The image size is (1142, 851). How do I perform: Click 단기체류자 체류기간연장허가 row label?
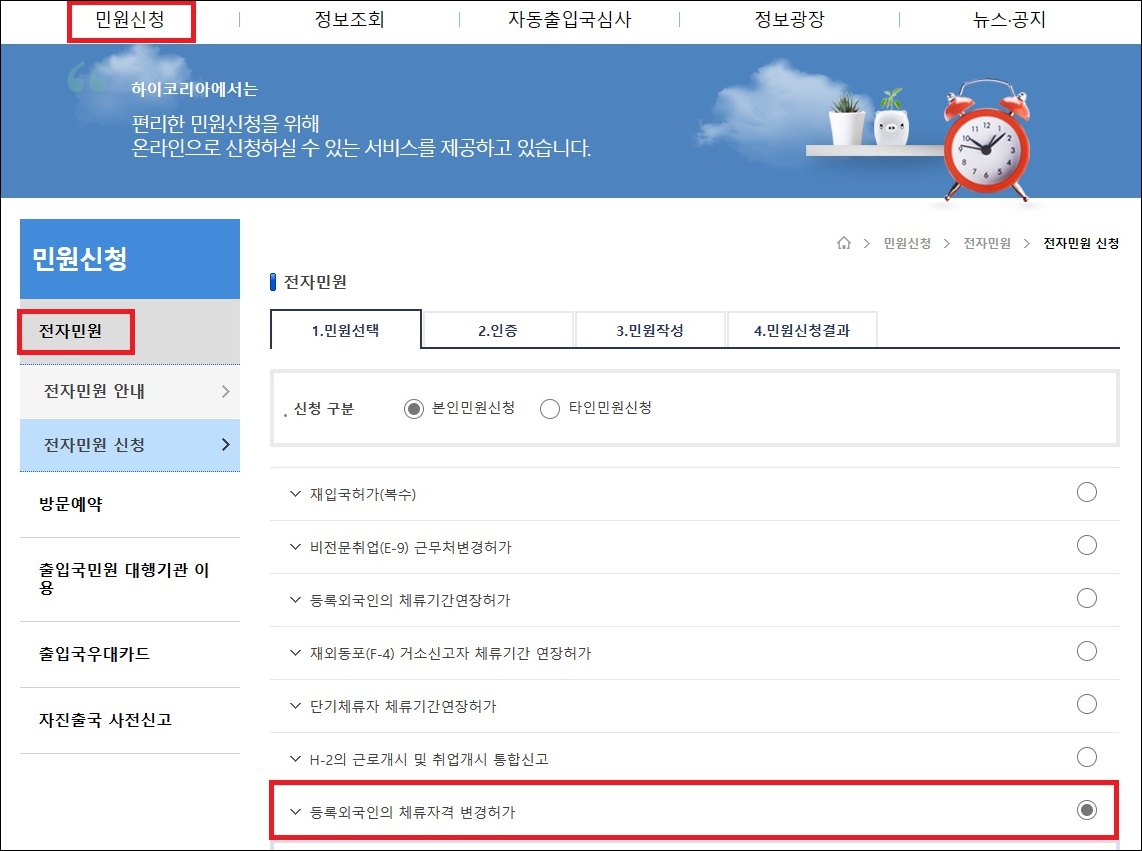(403, 706)
